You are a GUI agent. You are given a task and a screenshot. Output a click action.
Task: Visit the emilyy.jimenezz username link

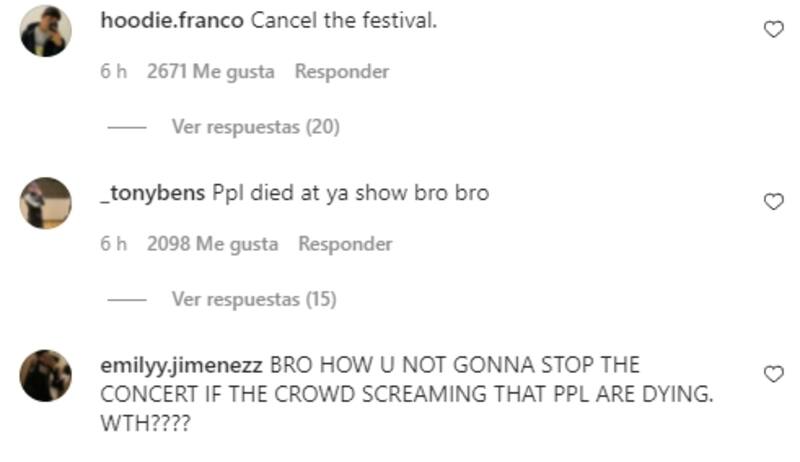pos(181,366)
